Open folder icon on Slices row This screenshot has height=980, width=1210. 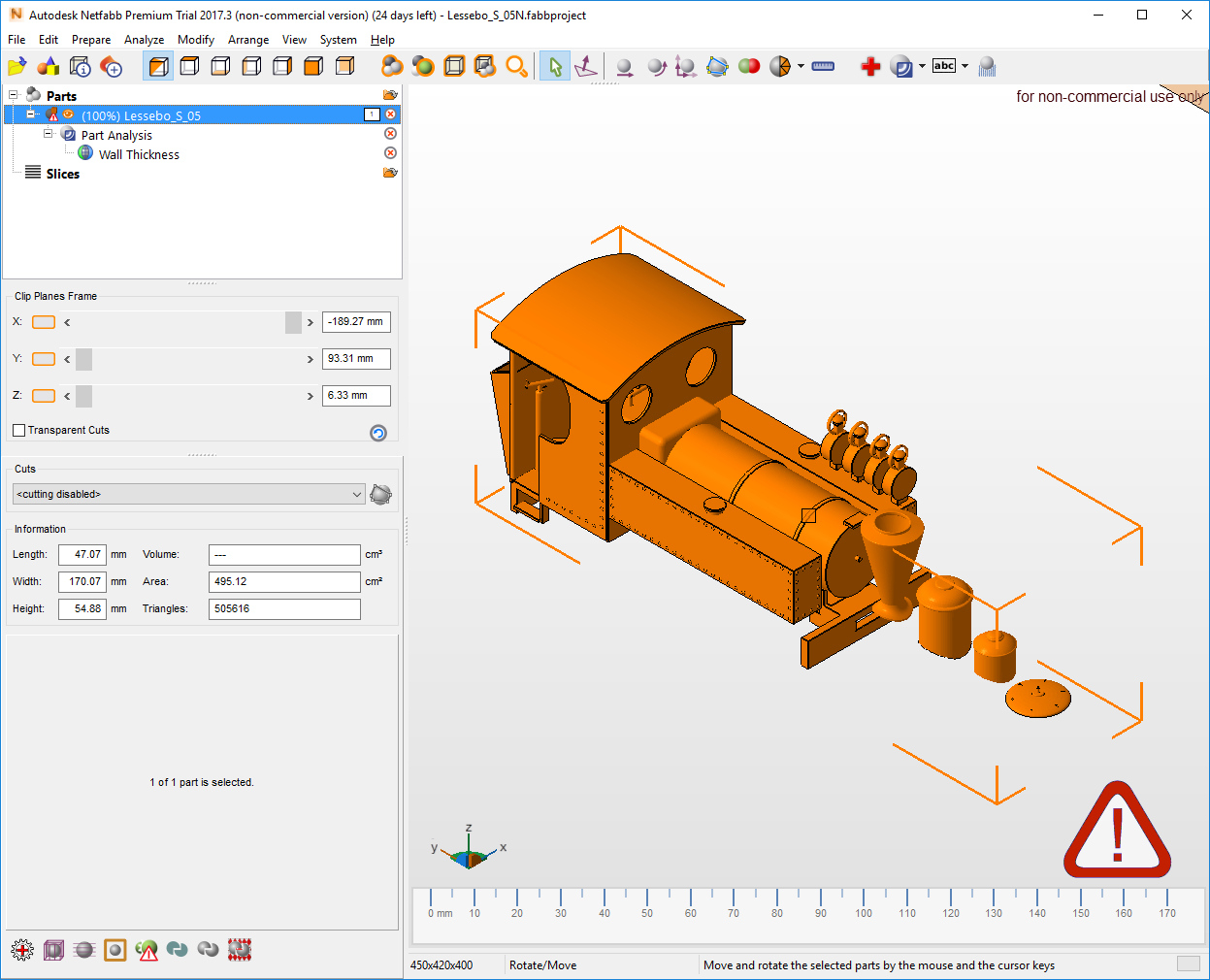[390, 173]
